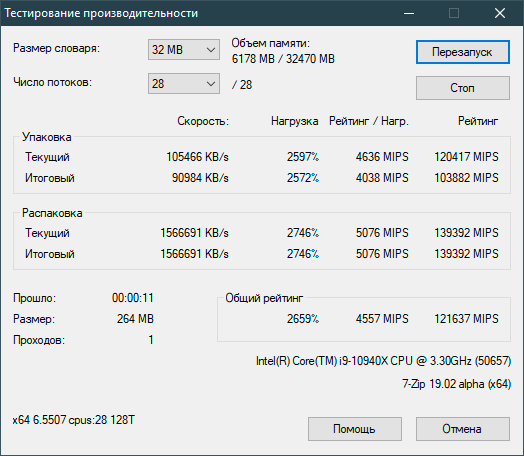Minimize the Тестирование производительности window
This screenshot has width=524, height=456.
point(409,13)
